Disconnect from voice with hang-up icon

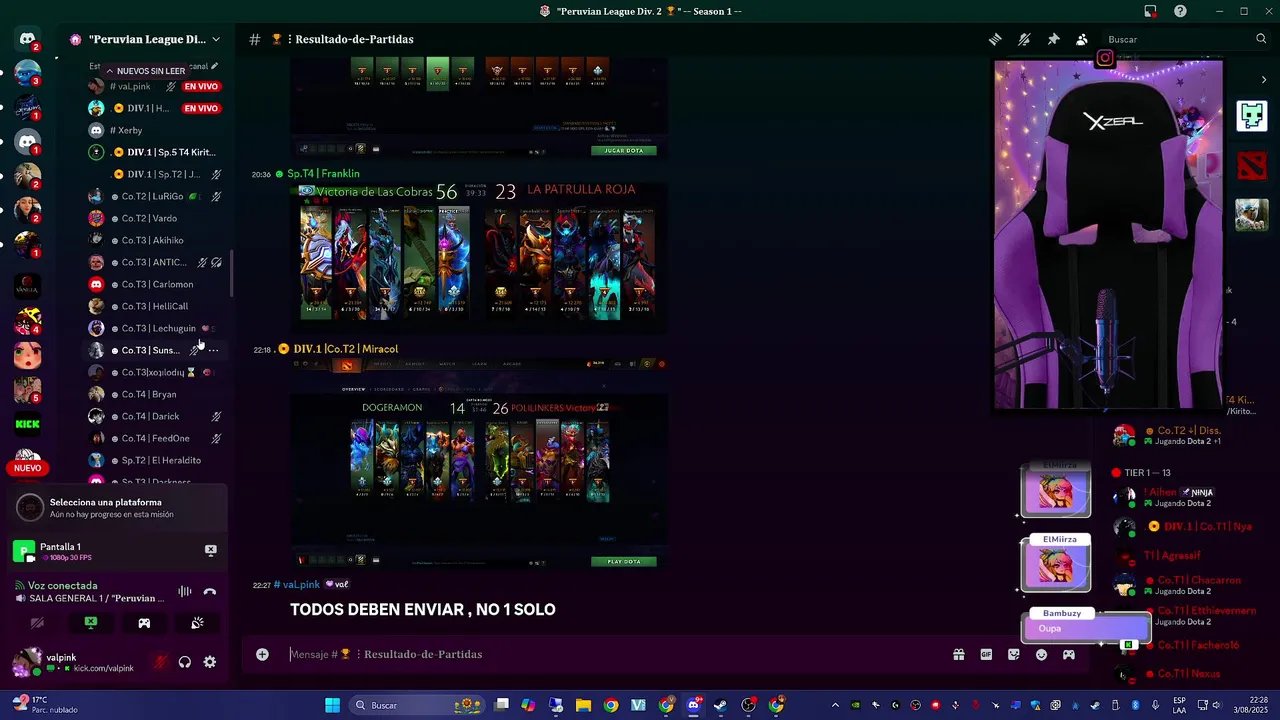coord(210,591)
